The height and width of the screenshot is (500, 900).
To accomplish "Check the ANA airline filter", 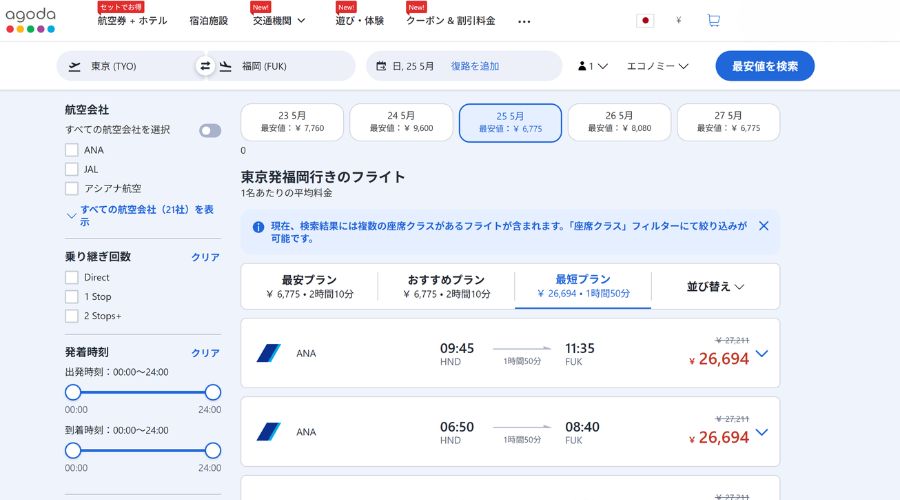I will [x=72, y=150].
